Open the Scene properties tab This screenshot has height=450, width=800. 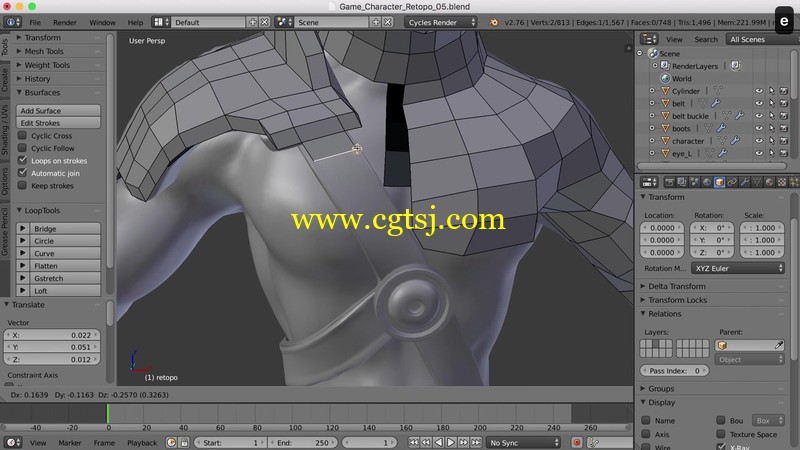(x=694, y=182)
